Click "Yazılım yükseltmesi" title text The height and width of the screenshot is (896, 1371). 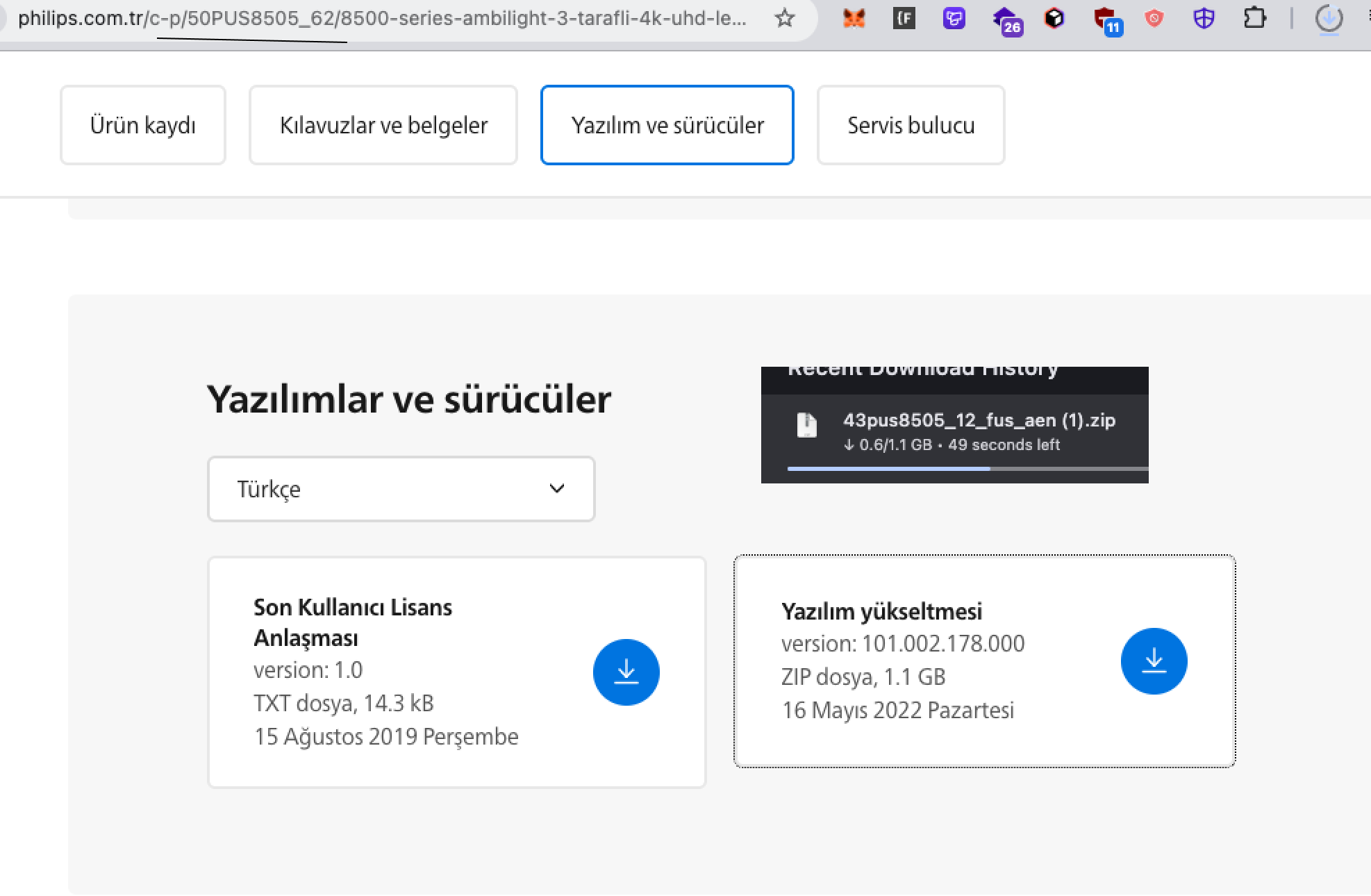point(881,611)
